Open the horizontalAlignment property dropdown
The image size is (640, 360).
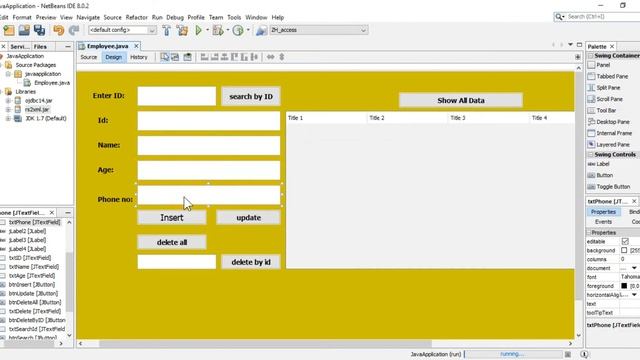click(x=634, y=295)
